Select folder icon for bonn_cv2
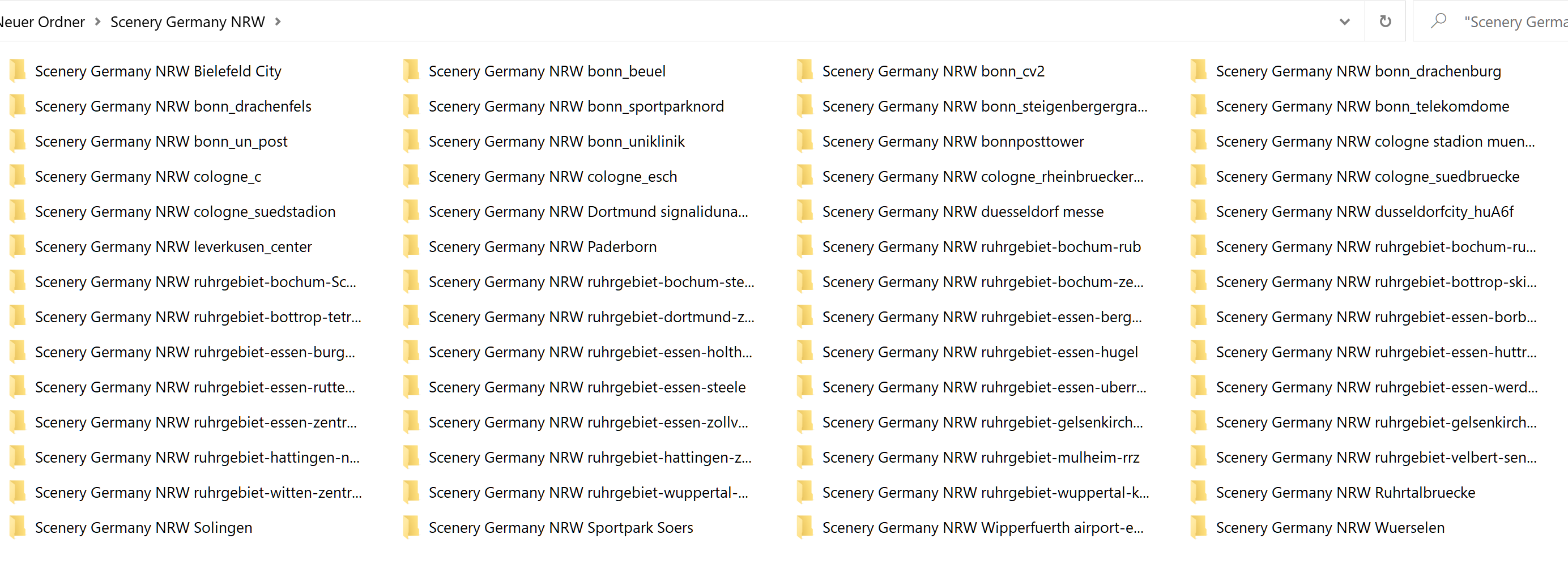The height and width of the screenshot is (564, 1568). click(x=805, y=71)
